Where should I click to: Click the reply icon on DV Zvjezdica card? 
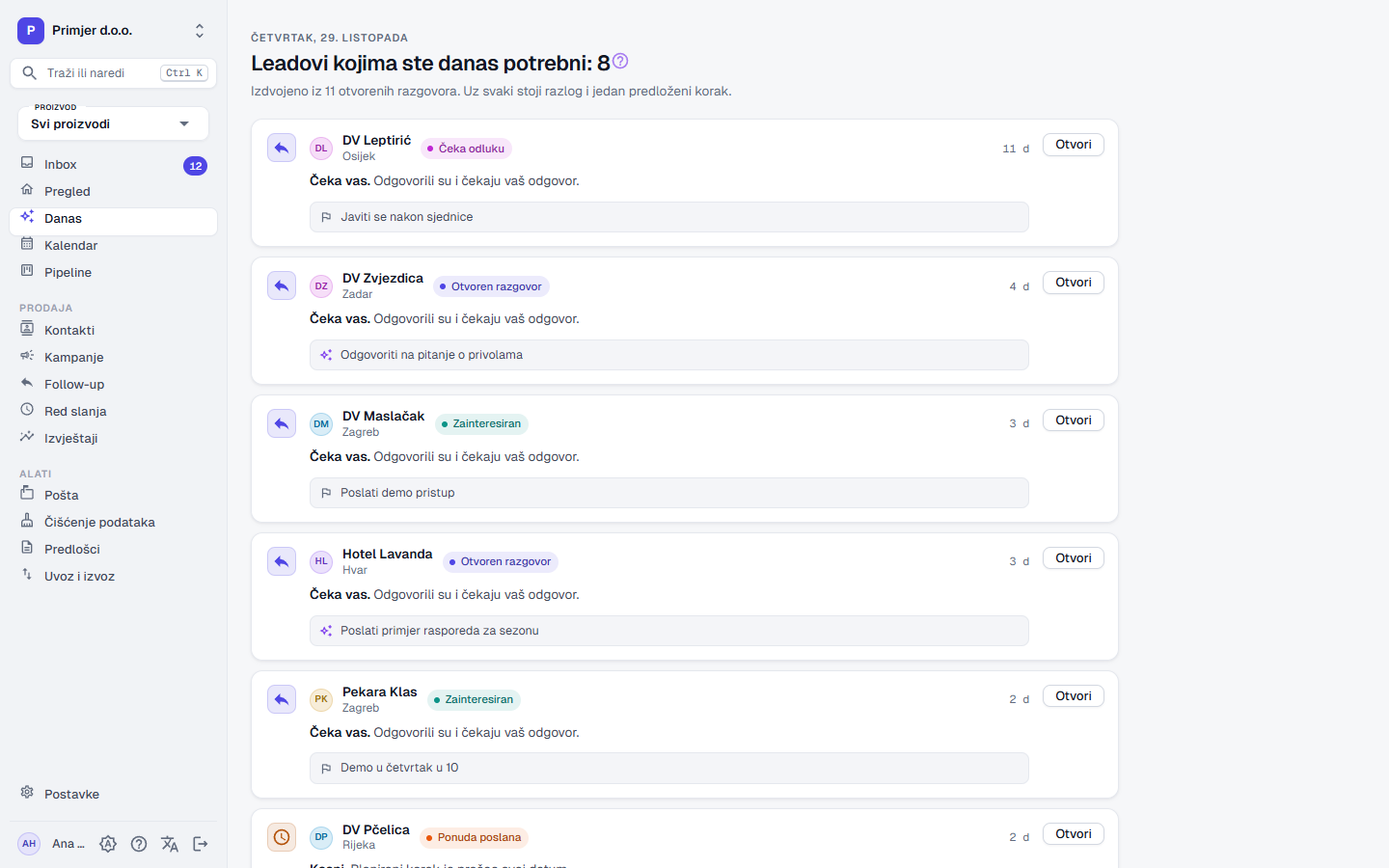pos(282,285)
